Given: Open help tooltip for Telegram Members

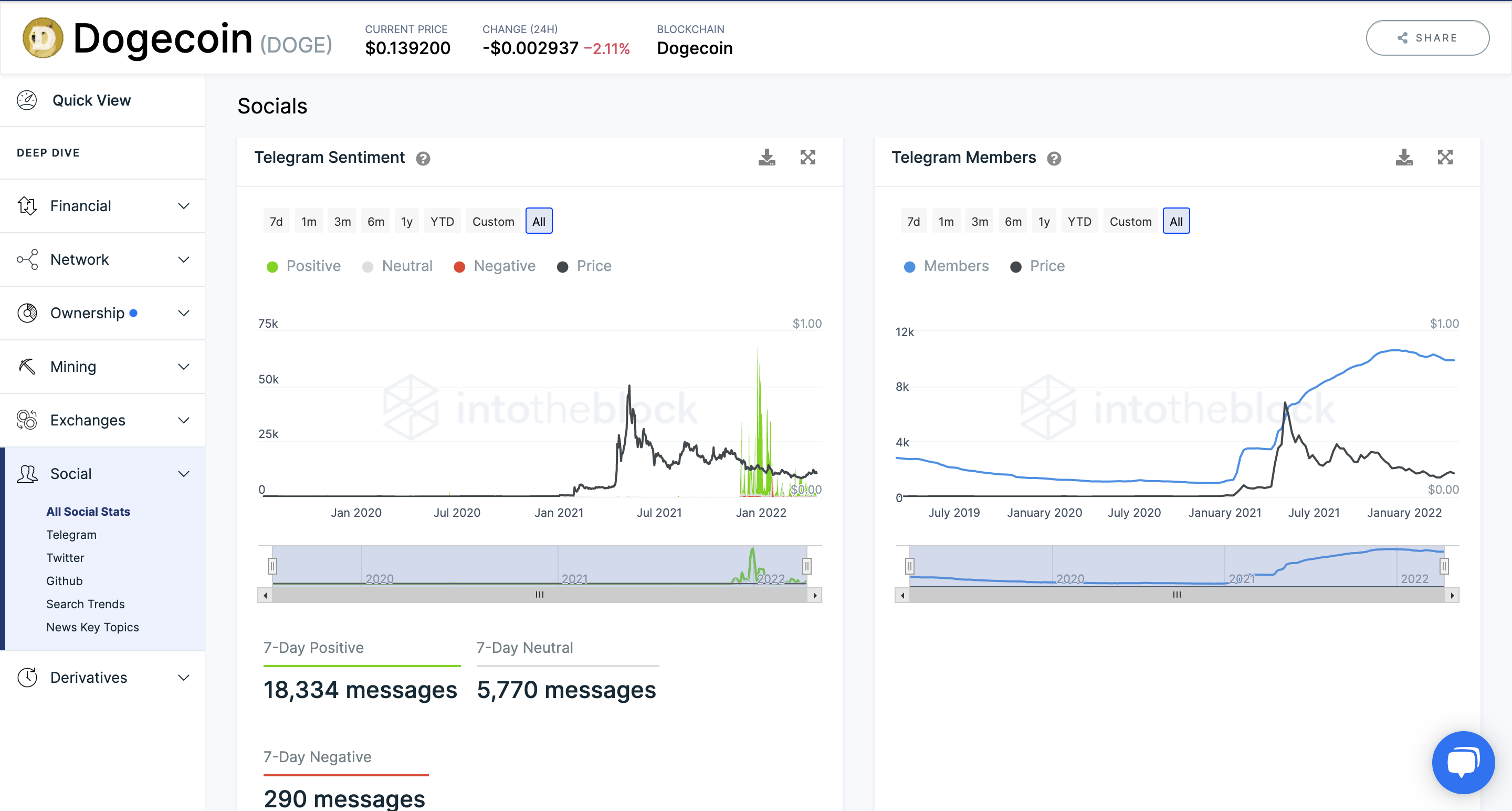Looking at the screenshot, I should 1054,159.
